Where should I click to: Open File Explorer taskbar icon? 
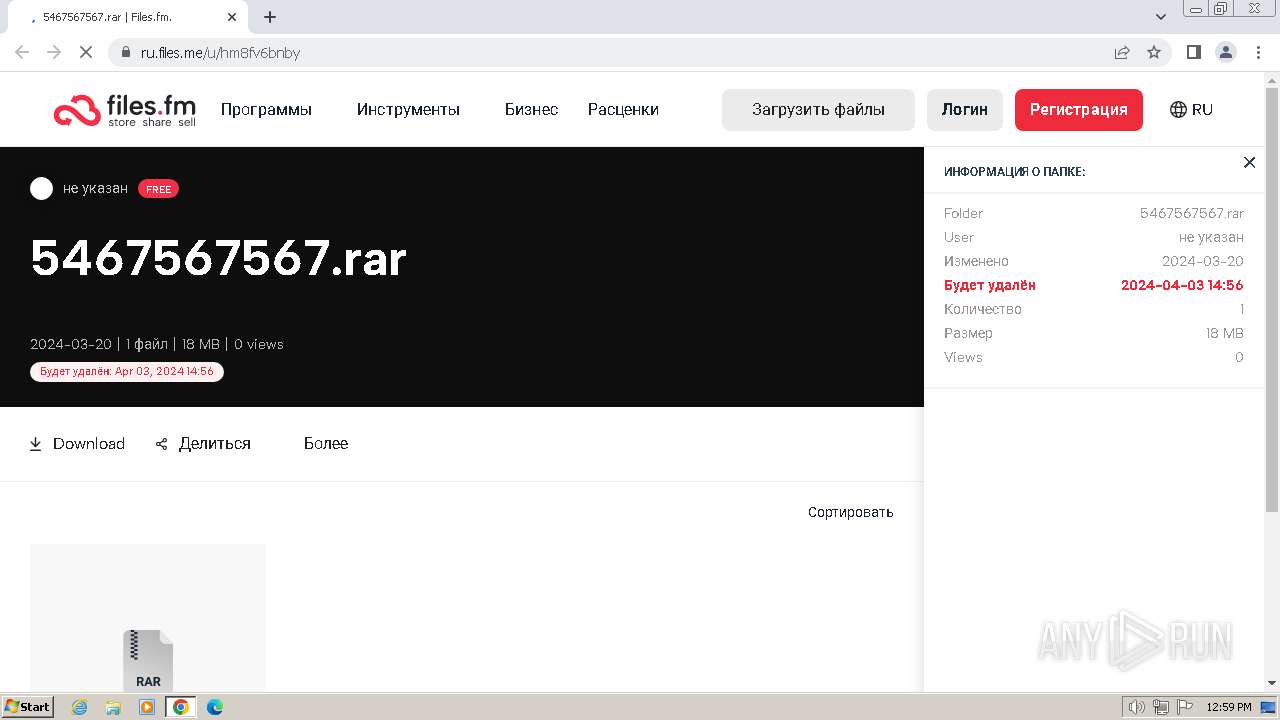click(113, 707)
